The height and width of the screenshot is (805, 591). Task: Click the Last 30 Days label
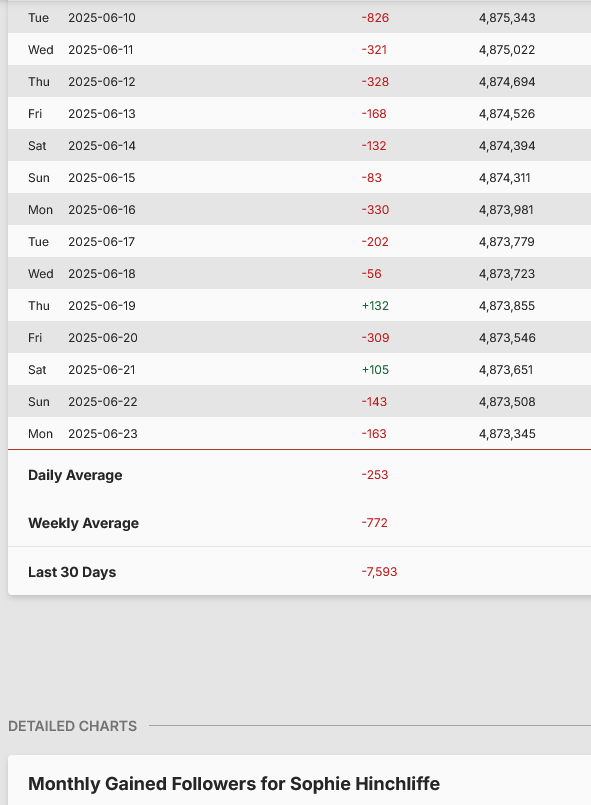point(72,572)
